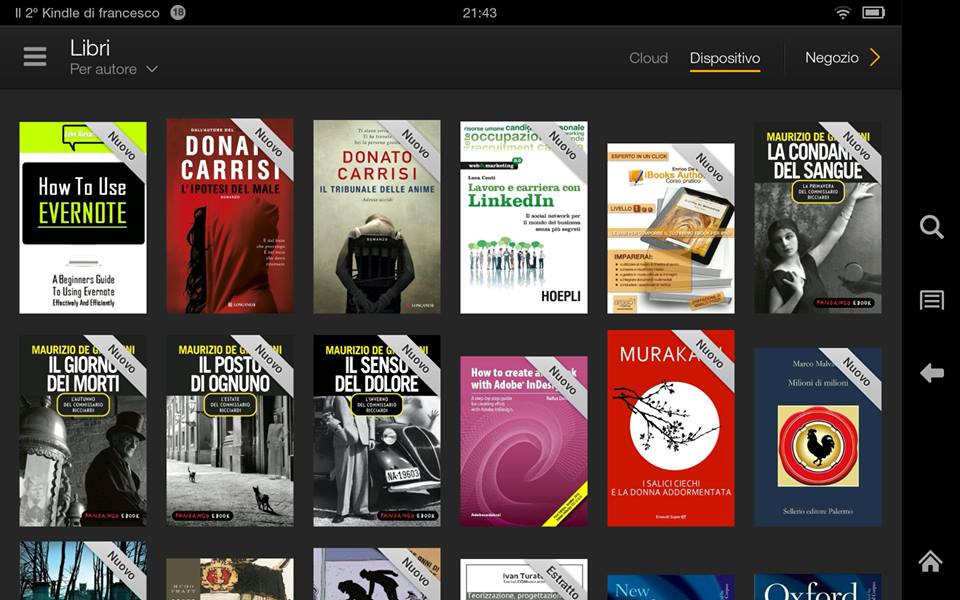The image size is (960, 600).
Task: Open Lavoro e carriera con LinkedIn book
Action: [524, 217]
